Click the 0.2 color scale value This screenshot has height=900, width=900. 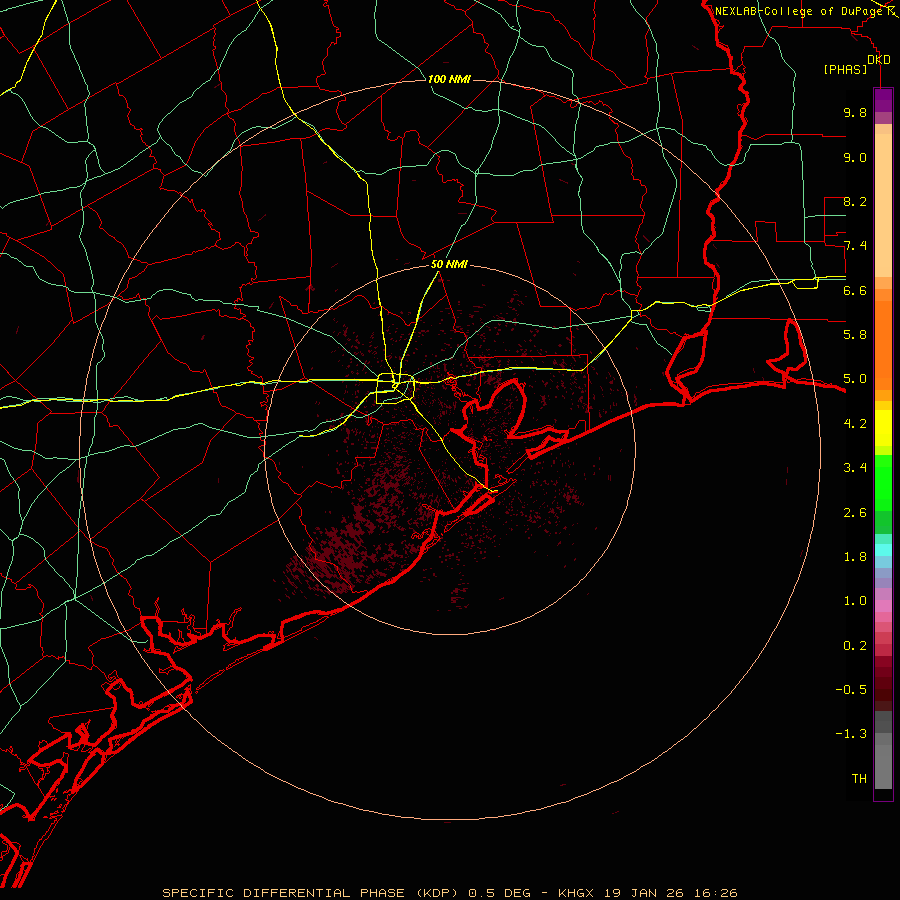855,646
